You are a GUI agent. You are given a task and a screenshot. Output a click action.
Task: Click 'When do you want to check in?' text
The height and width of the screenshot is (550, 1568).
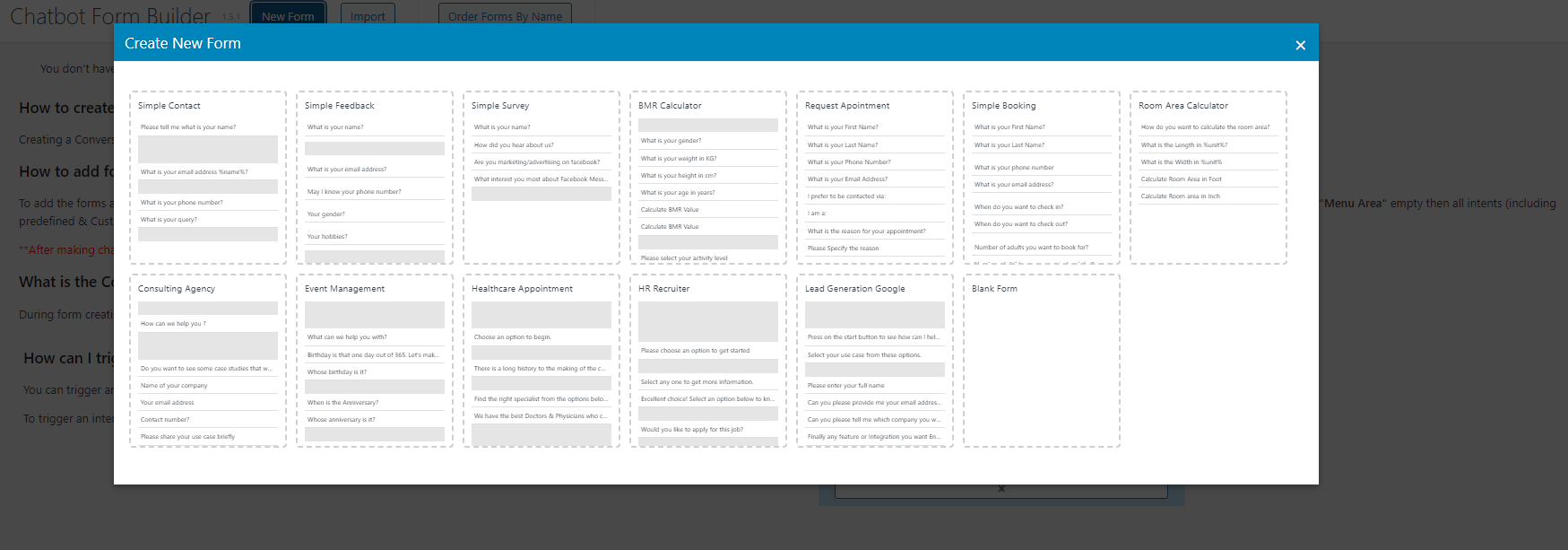click(x=1019, y=207)
